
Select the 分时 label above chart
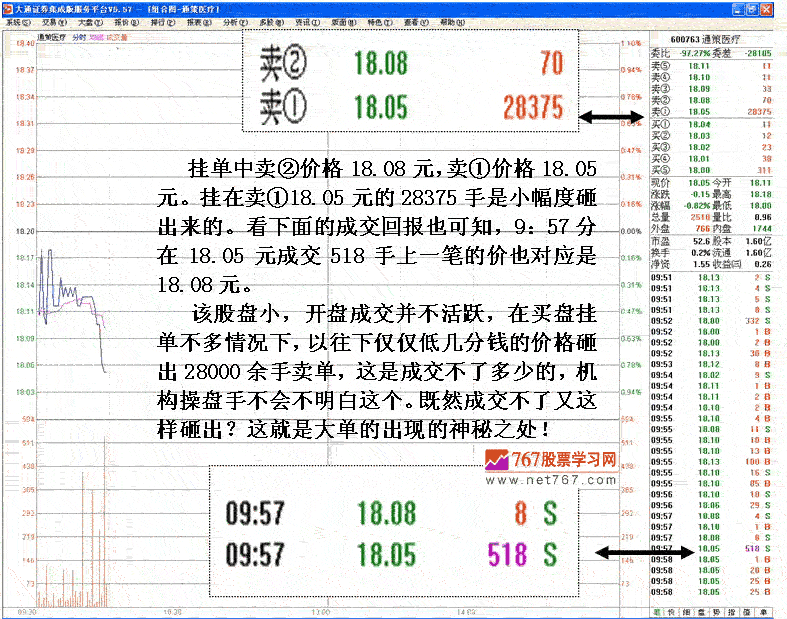tap(78, 37)
